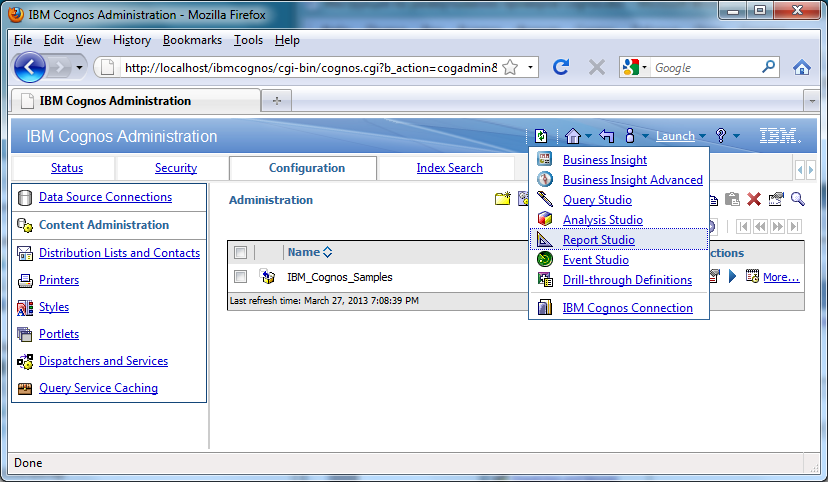Screen dimensions: 828x482
Task: Click the IBM_Cognos_Samples package icon
Action: click(x=268, y=276)
